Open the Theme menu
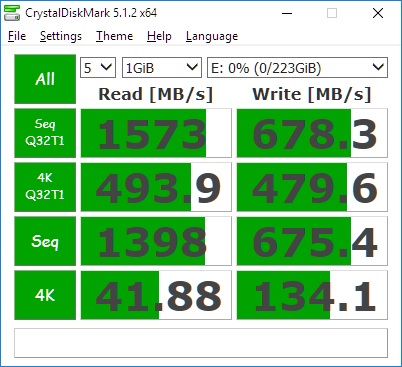This screenshot has width=402, height=367. coord(114,36)
